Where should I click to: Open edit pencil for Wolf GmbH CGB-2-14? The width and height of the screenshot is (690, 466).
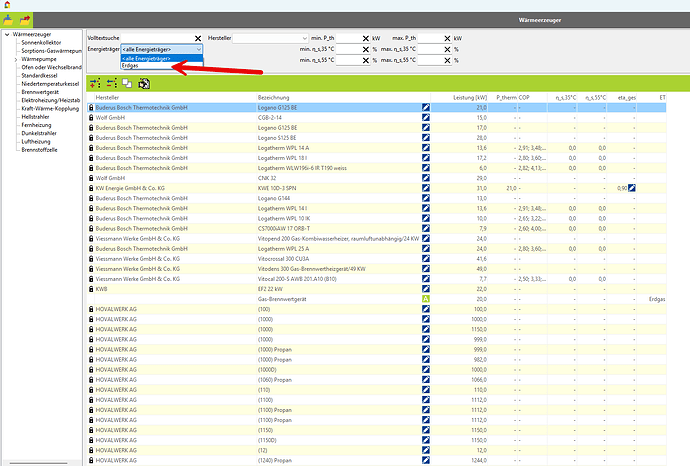(x=426, y=117)
